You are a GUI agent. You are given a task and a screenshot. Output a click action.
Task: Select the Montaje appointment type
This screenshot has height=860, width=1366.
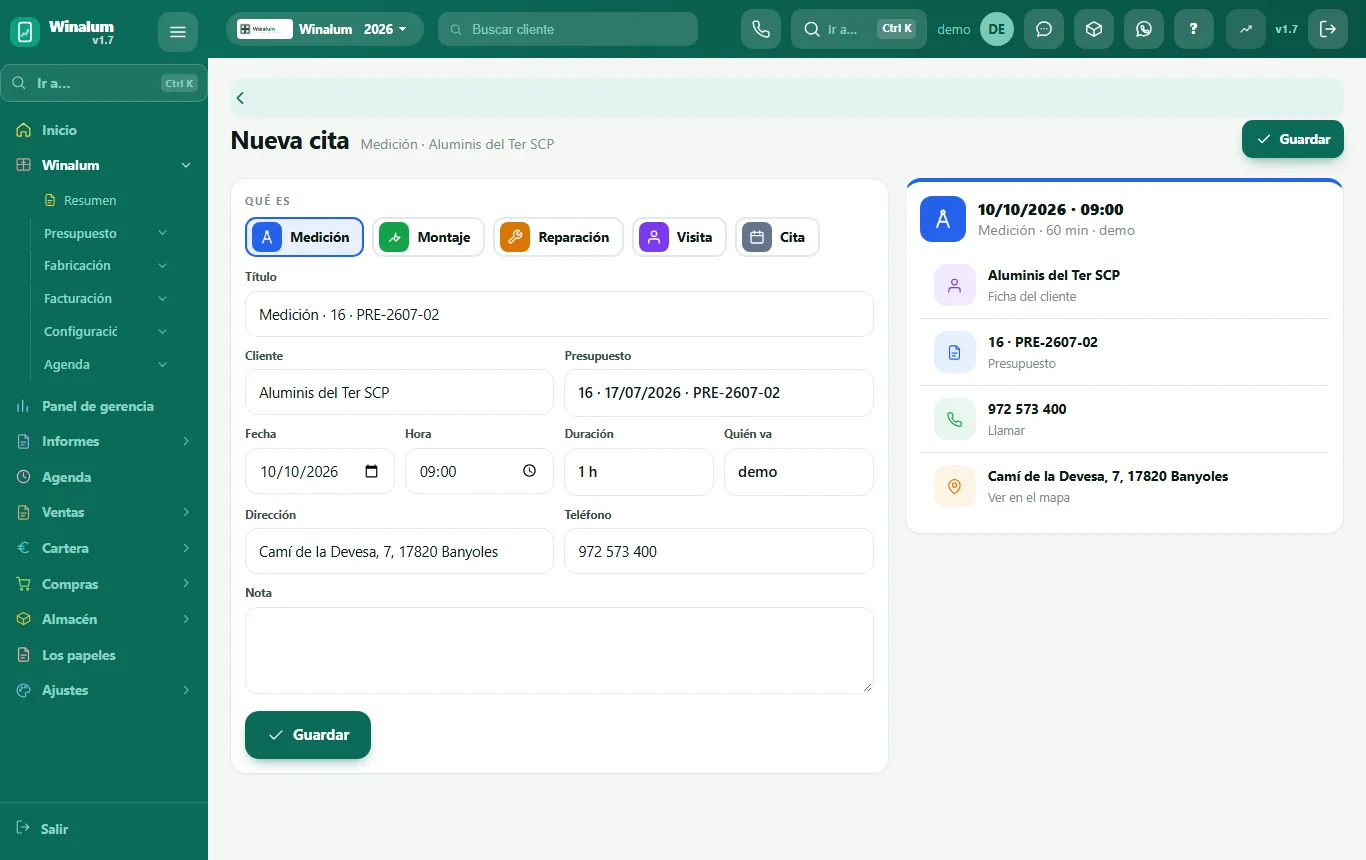tap(428, 237)
